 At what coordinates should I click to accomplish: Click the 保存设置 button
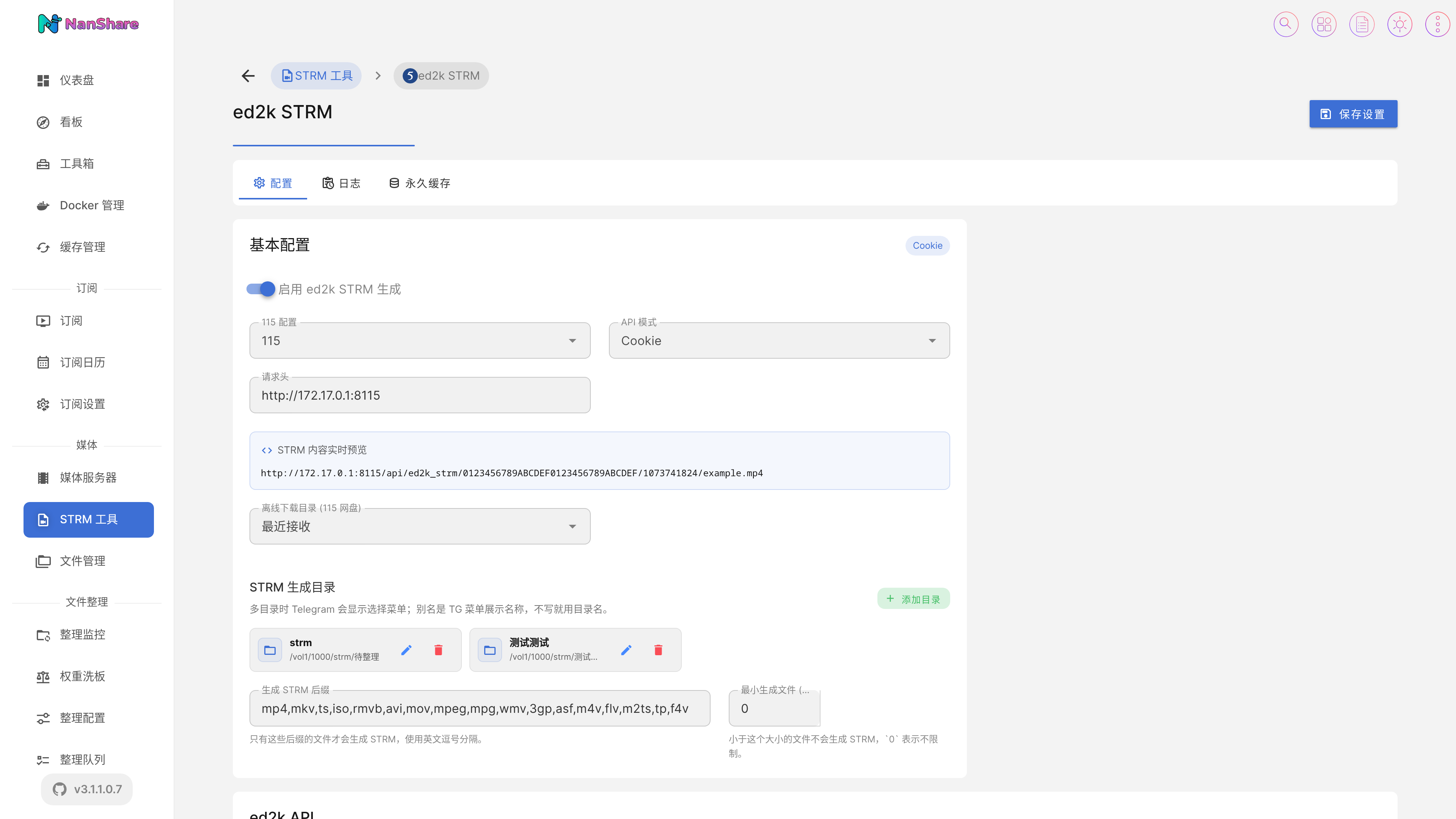tap(1353, 114)
